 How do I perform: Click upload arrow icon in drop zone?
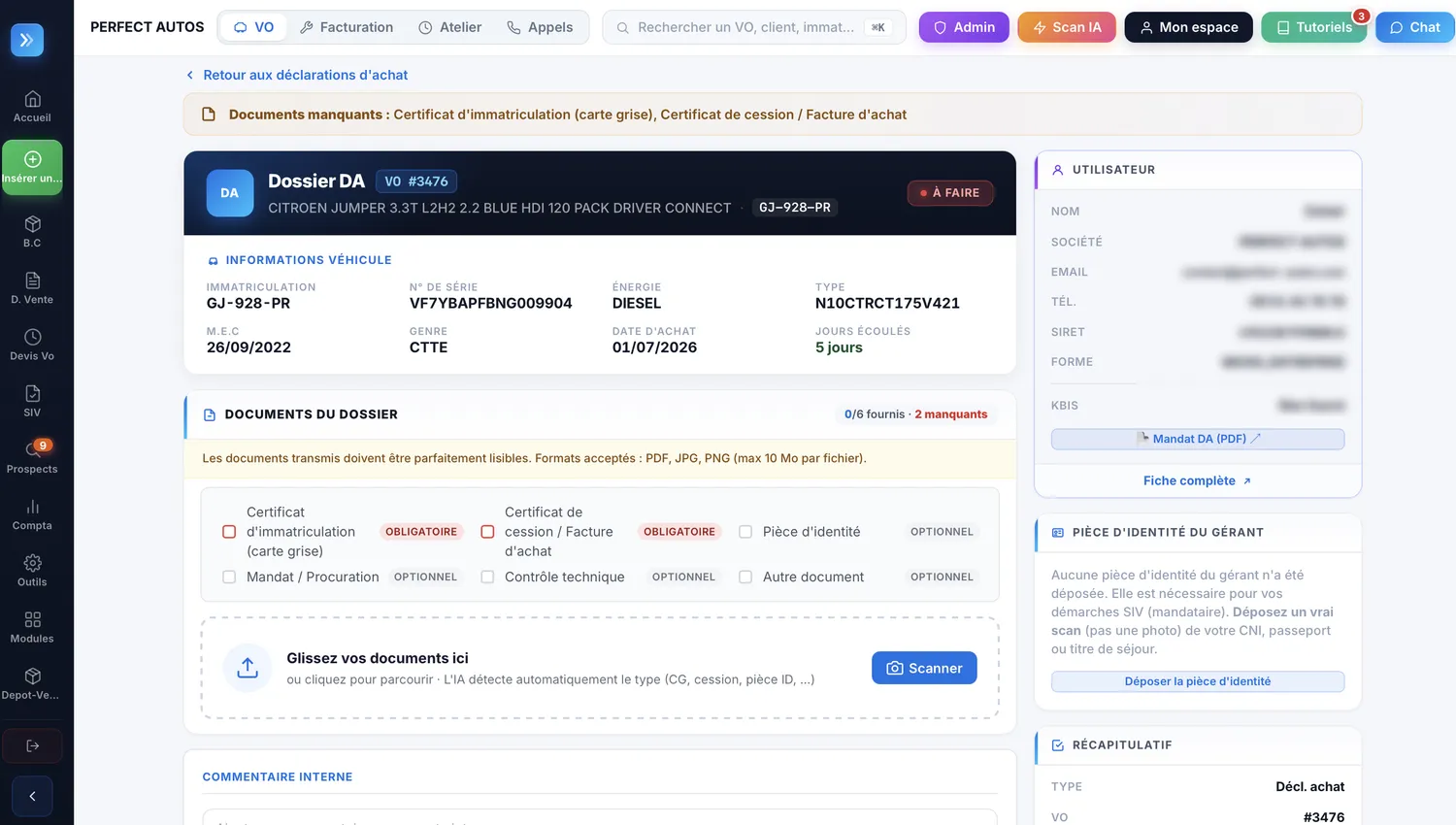(x=248, y=668)
